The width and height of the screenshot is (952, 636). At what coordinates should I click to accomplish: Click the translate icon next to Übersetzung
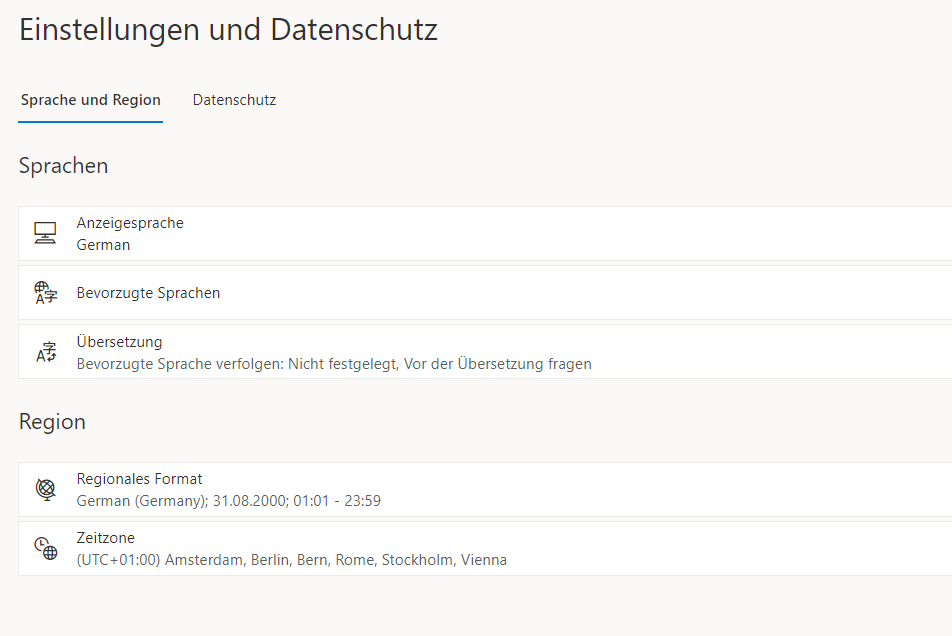46,351
